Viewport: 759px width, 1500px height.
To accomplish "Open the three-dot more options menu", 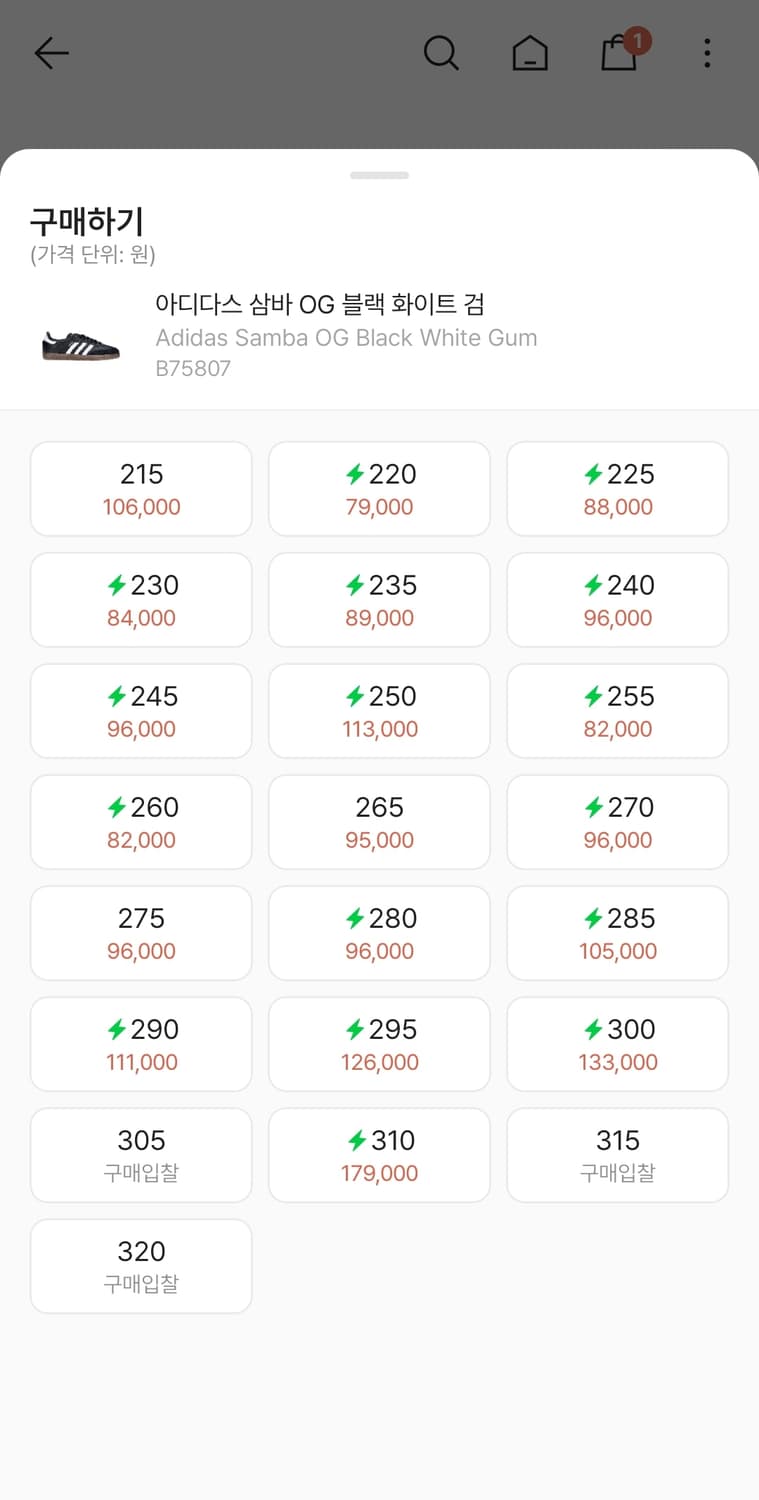I will pos(707,53).
